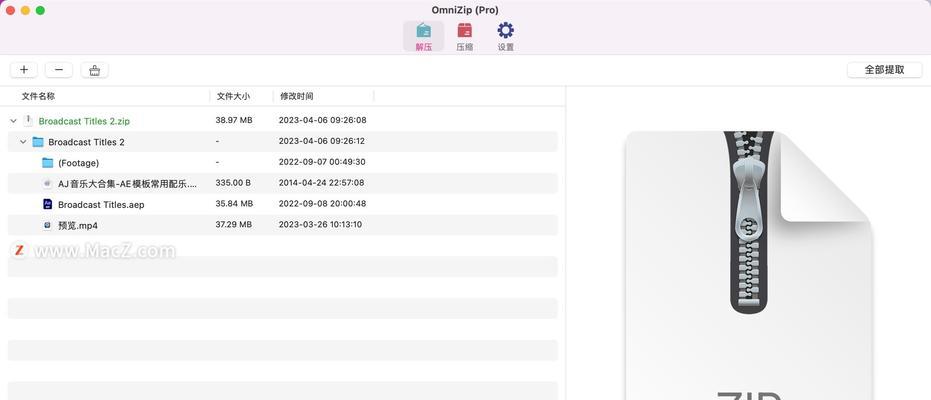
Task: Select the Broadcast Titles 2 folder name
Action: [x=86, y=142]
